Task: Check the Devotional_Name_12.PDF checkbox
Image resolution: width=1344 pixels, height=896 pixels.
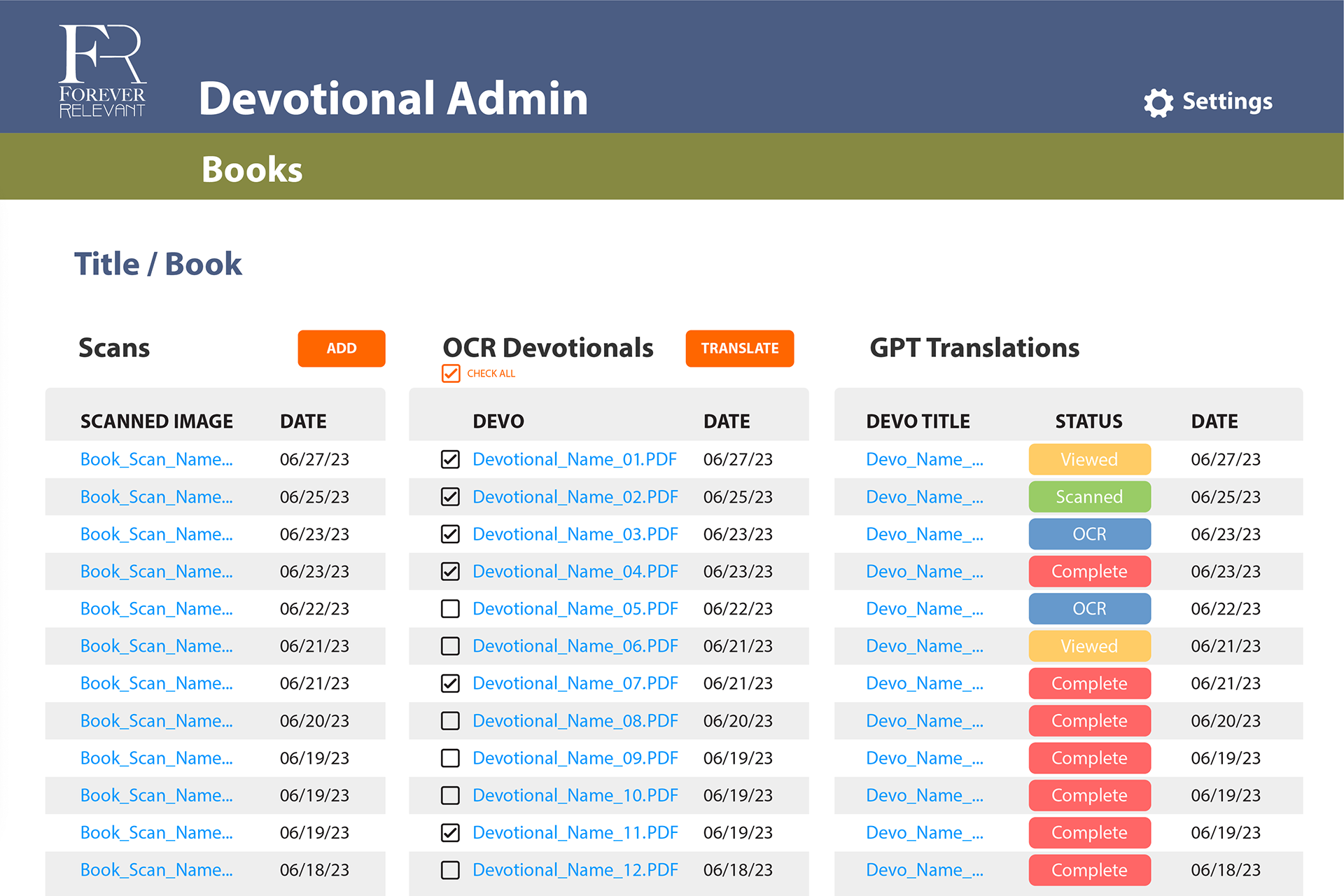Action: tap(450, 870)
